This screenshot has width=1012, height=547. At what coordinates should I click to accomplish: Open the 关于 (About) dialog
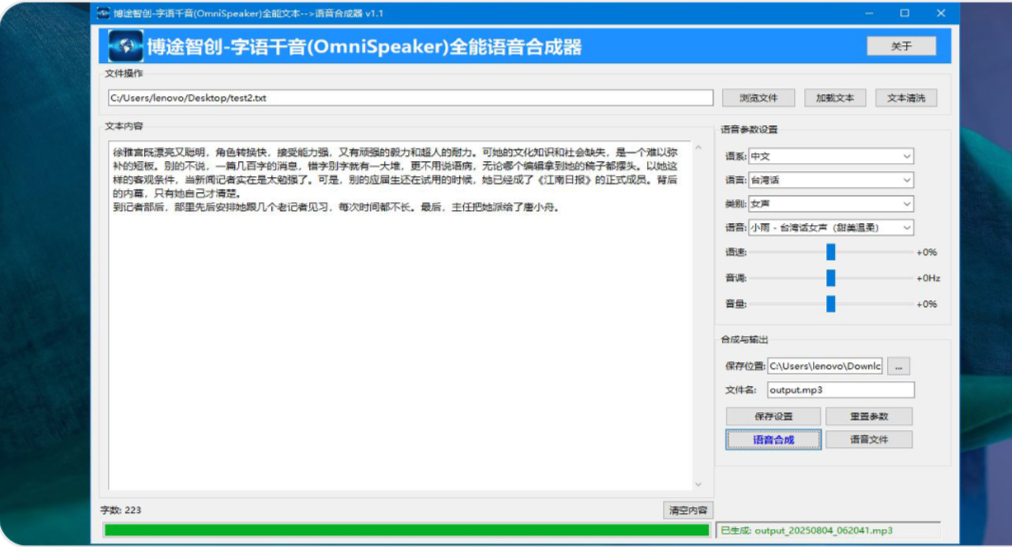click(x=901, y=46)
